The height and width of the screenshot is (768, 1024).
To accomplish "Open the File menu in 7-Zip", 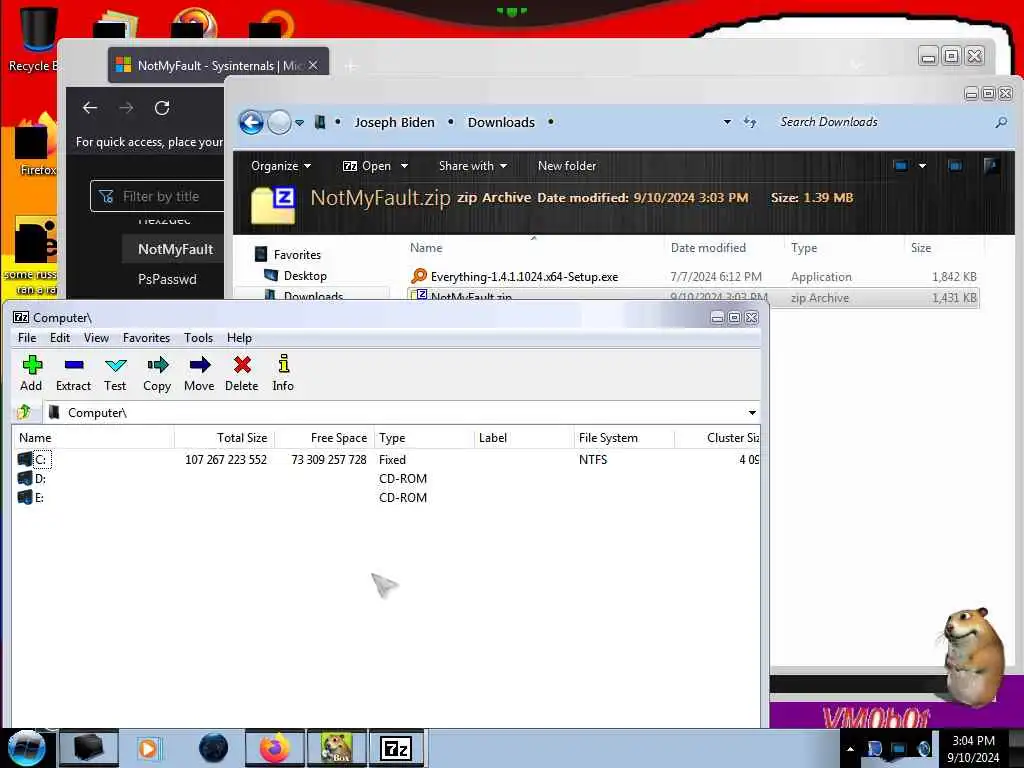I will (27, 338).
